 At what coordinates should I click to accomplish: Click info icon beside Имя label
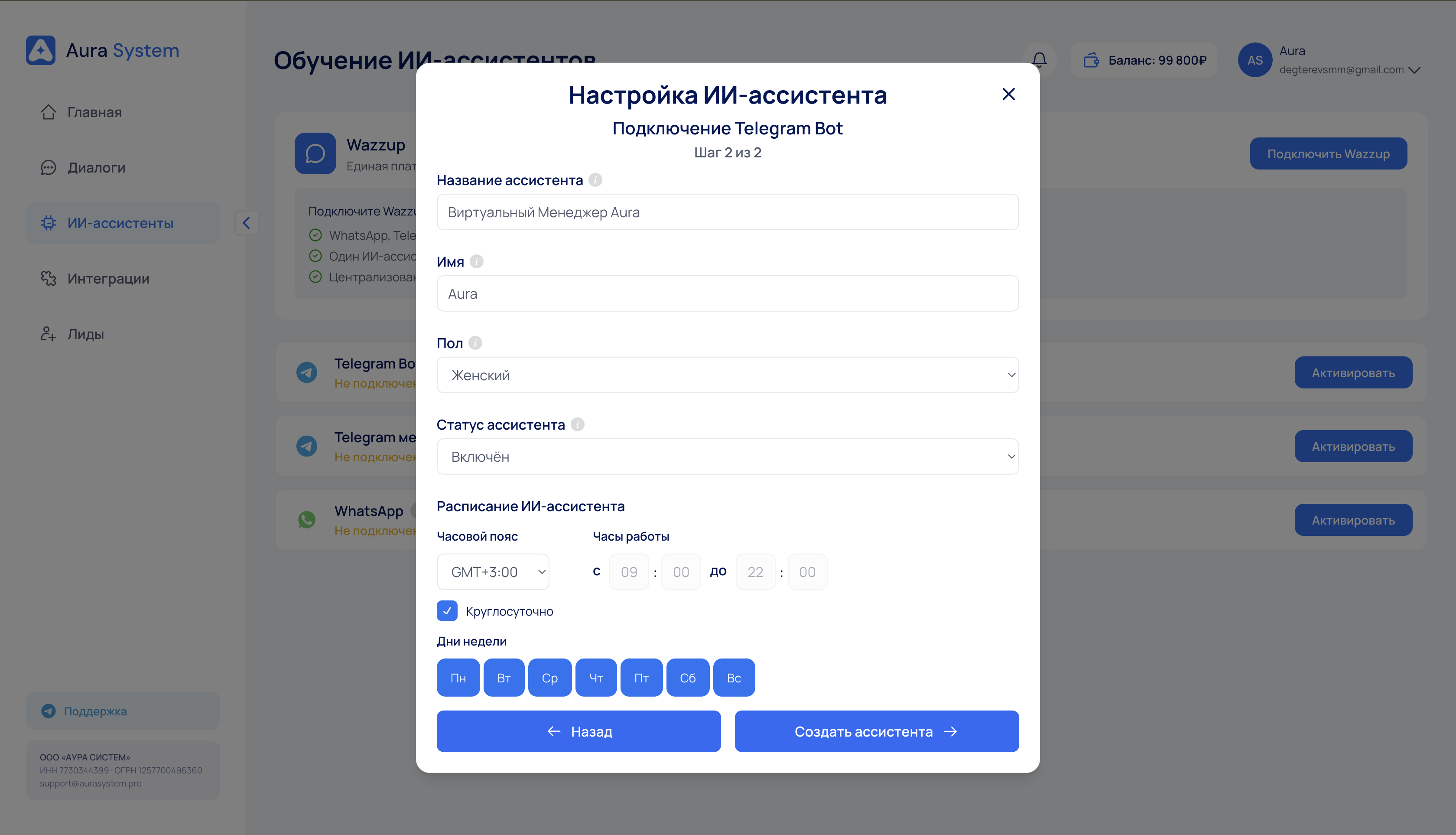pos(476,261)
